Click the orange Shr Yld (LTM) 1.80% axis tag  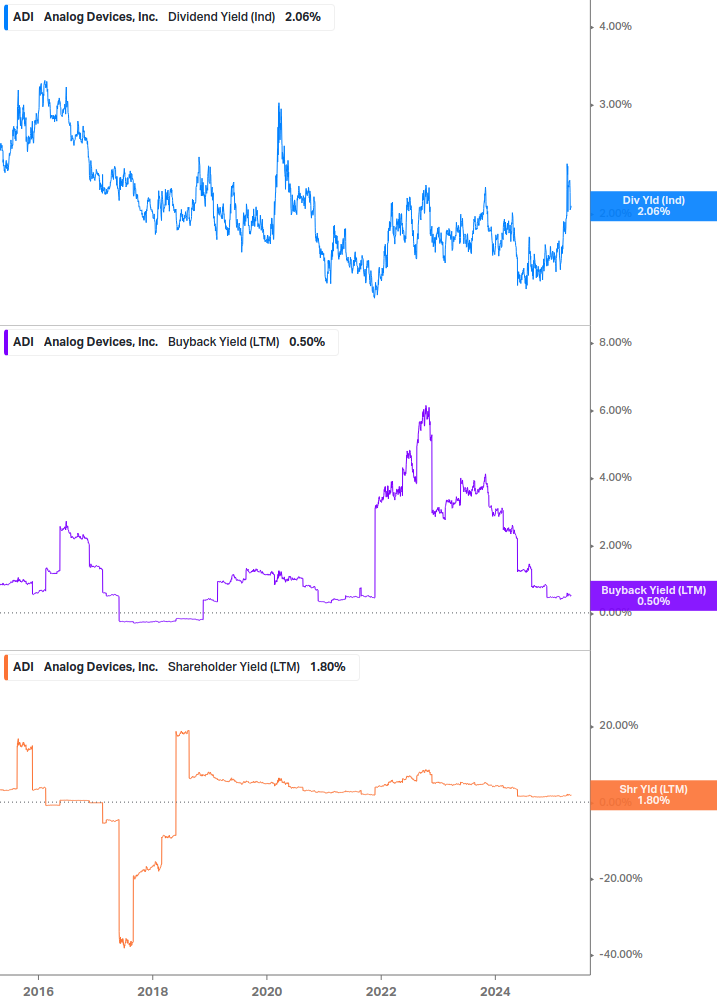point(654,795)
